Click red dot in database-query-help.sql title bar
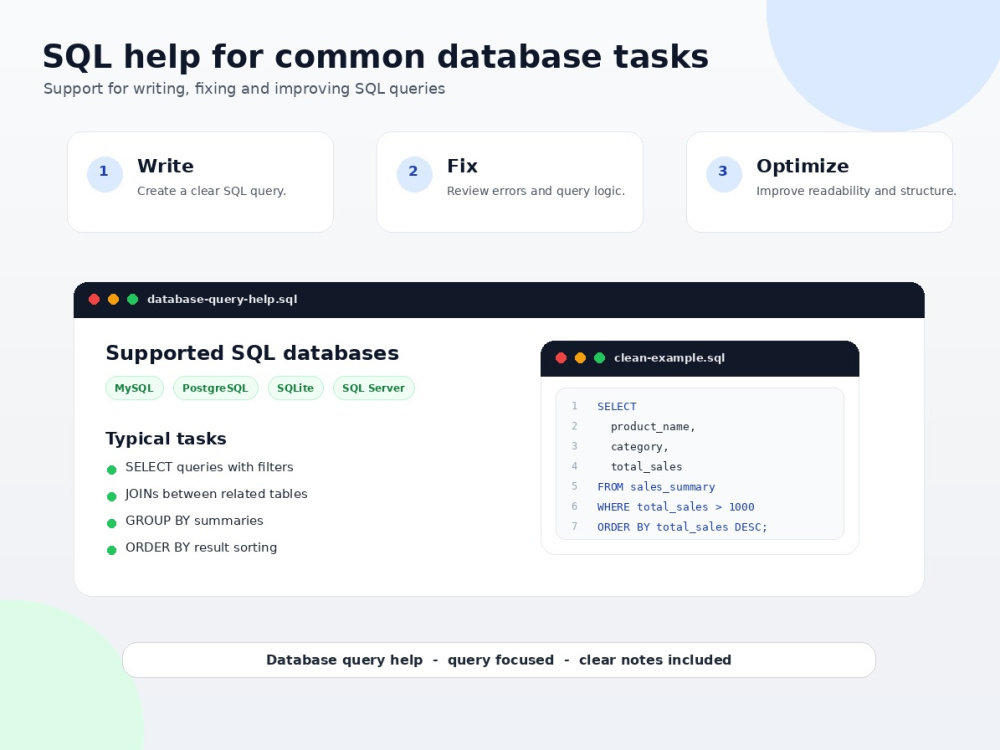This screenshot has width=1000, height=750. click(94, 299)
